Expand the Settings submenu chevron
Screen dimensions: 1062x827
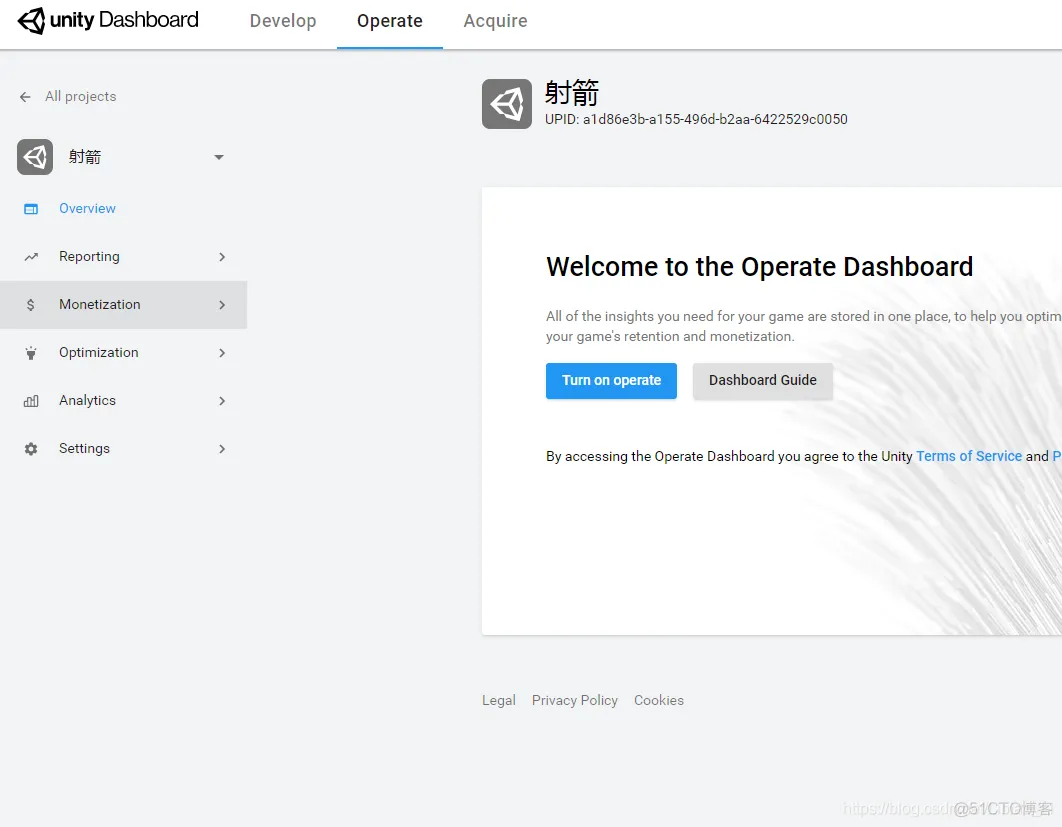coord(222,449)
